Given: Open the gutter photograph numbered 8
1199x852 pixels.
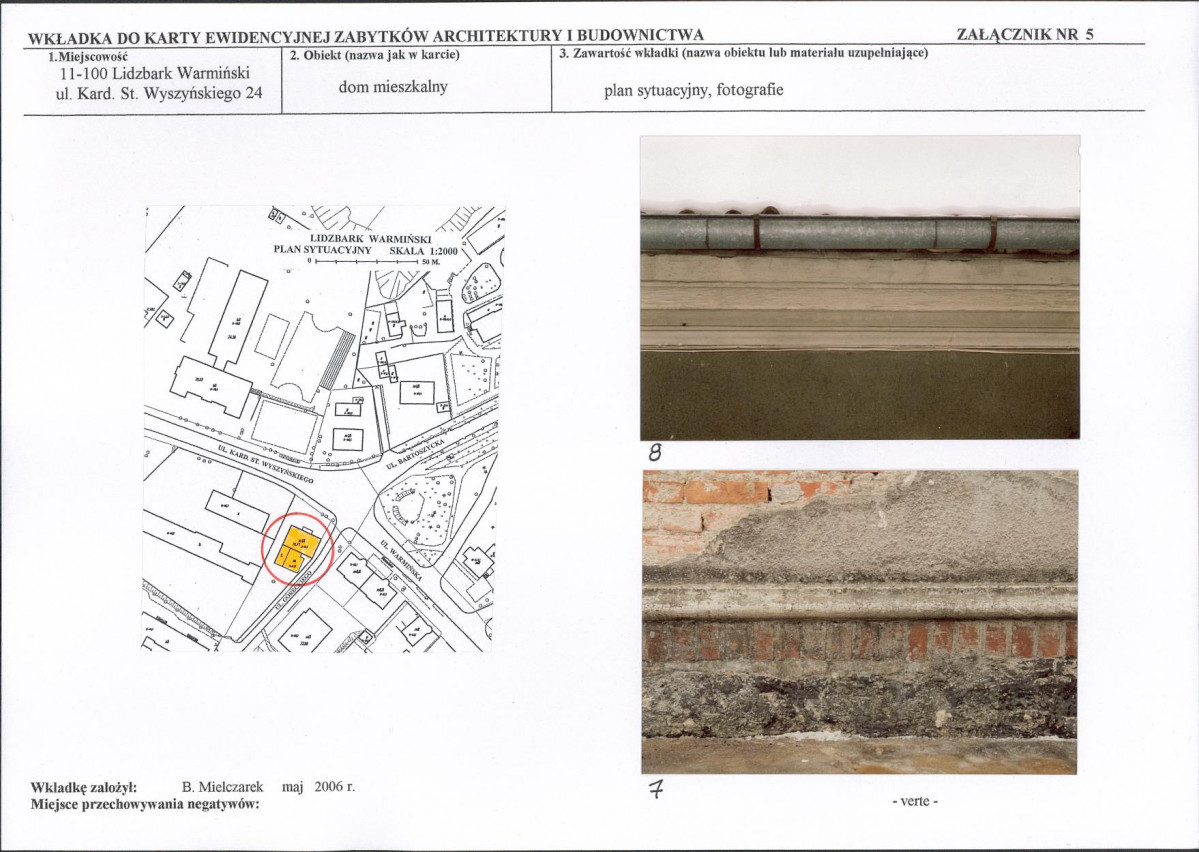Looking at the screenshot, I should tap(860, 288).
